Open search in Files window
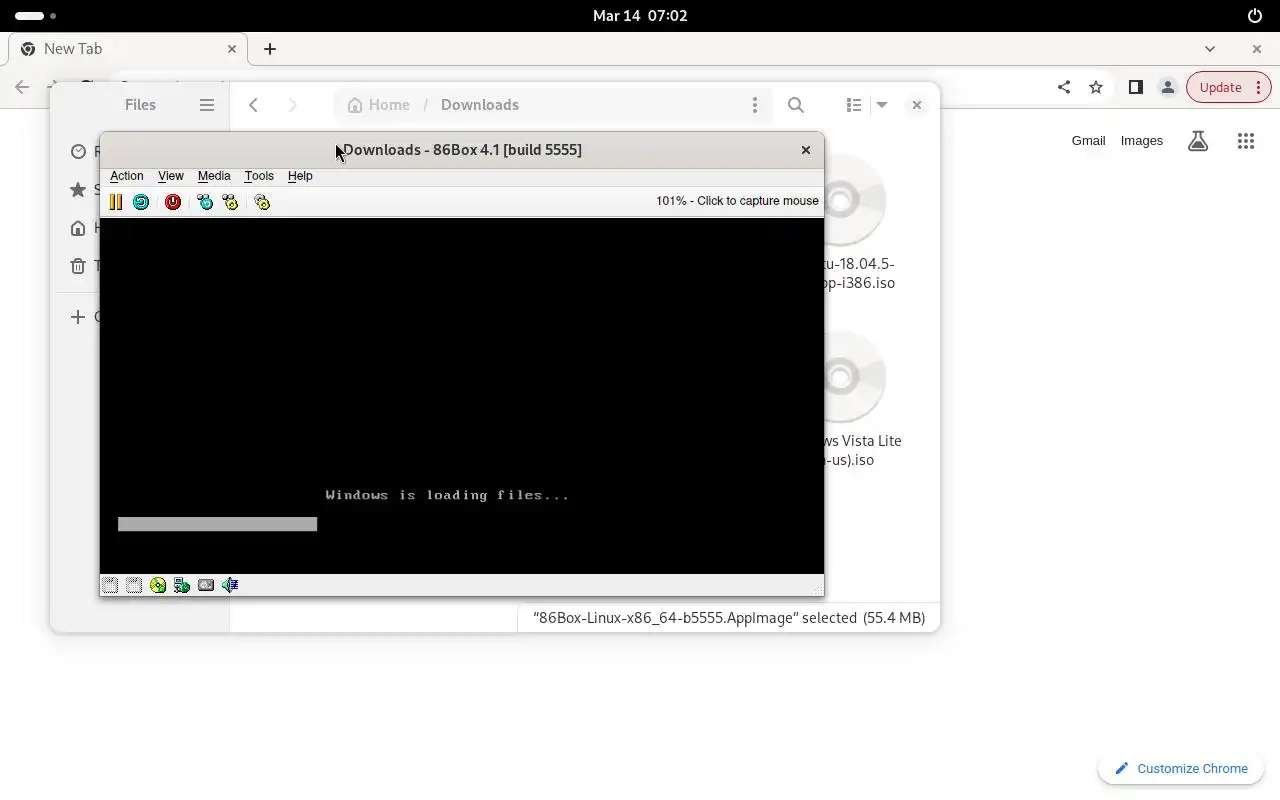The height and width of the screenshot is (800, 1280). click(x=796, y=105)
